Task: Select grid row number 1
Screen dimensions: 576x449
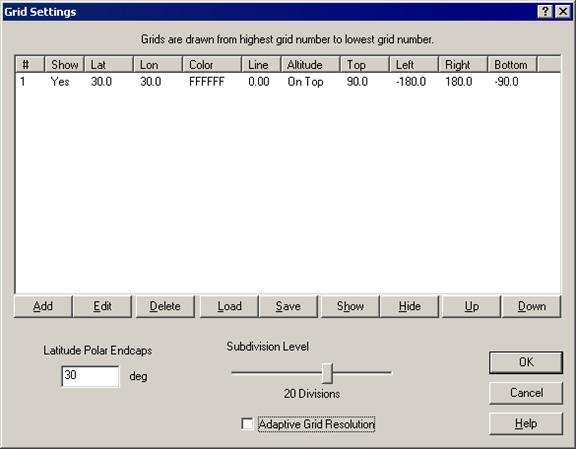Action: pyautogui.click(x=288, y=82)
